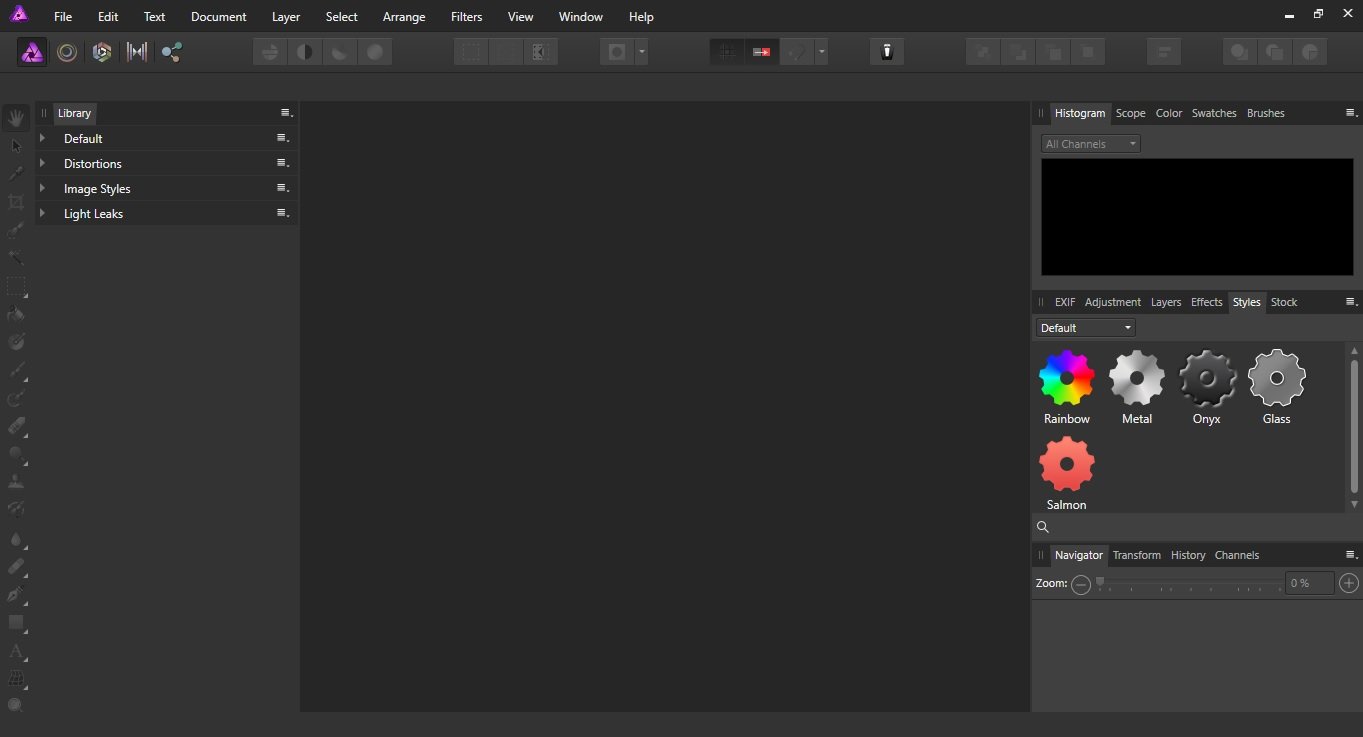Click the zoom increase button

[x=1348, y=584]
